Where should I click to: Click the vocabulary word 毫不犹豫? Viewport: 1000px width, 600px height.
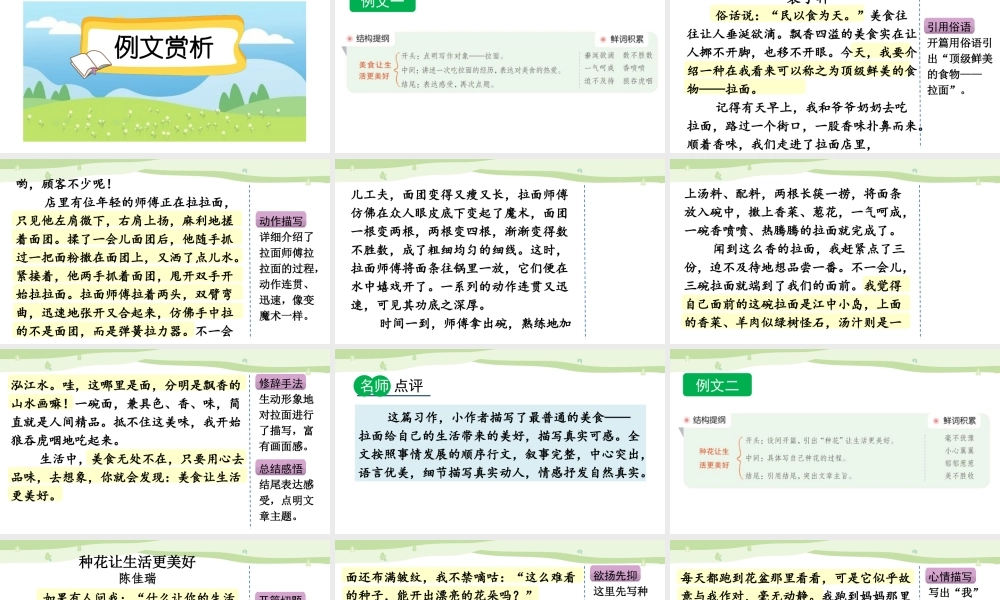[x=959, y=438]
